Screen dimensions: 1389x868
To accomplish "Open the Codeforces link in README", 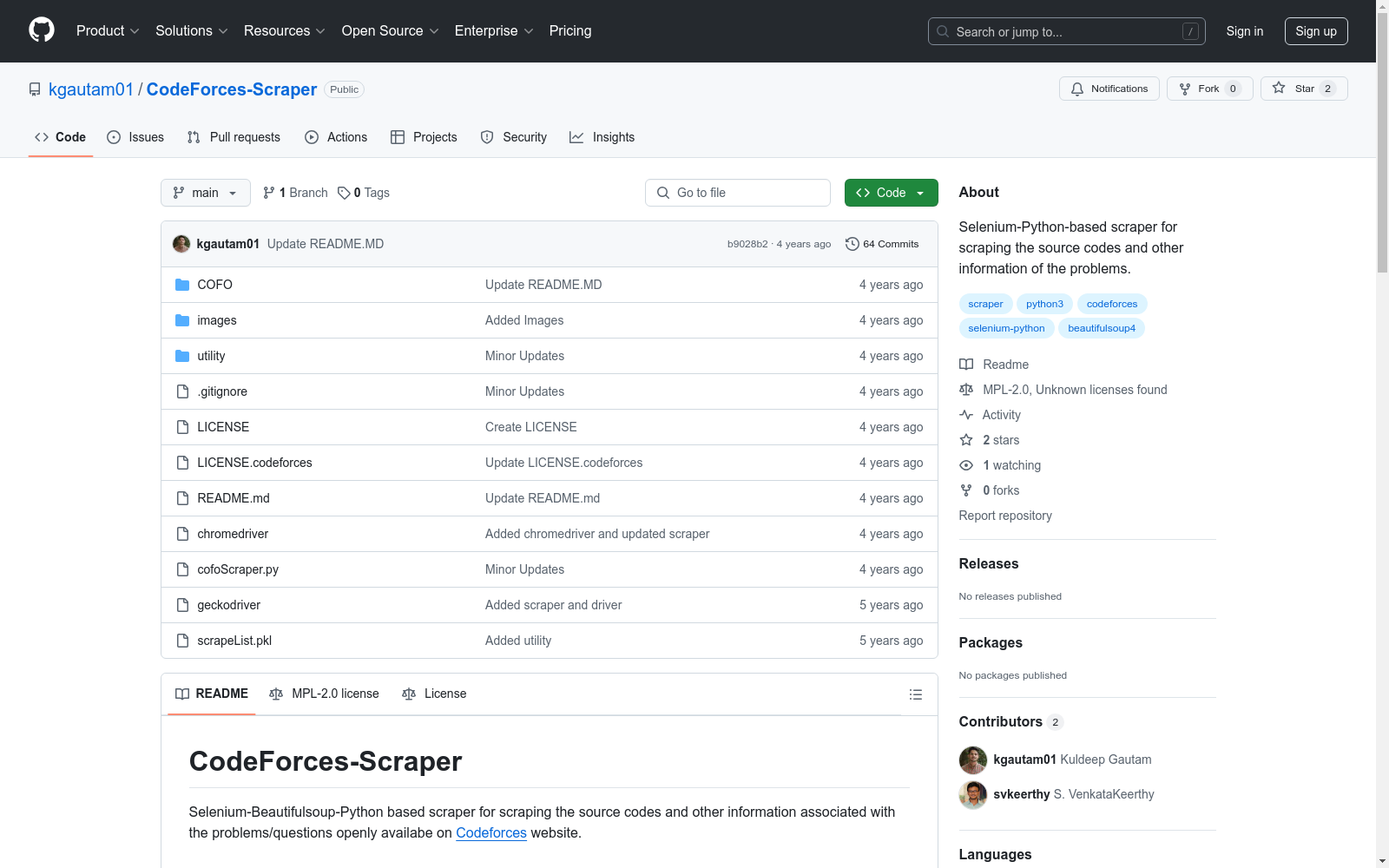I will pyautogui.click(x=491, y=833).
